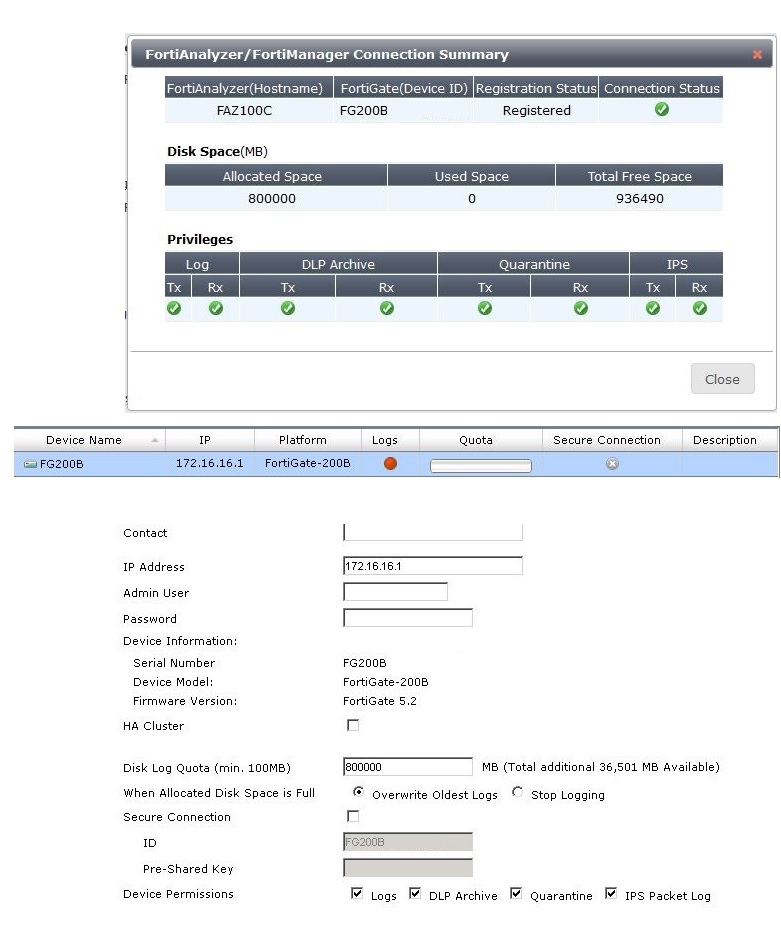Image resolution: width=781 pixels, height=925 pixels.
Task: Click the IPS Tx check icon
Action: pos(653,308)
